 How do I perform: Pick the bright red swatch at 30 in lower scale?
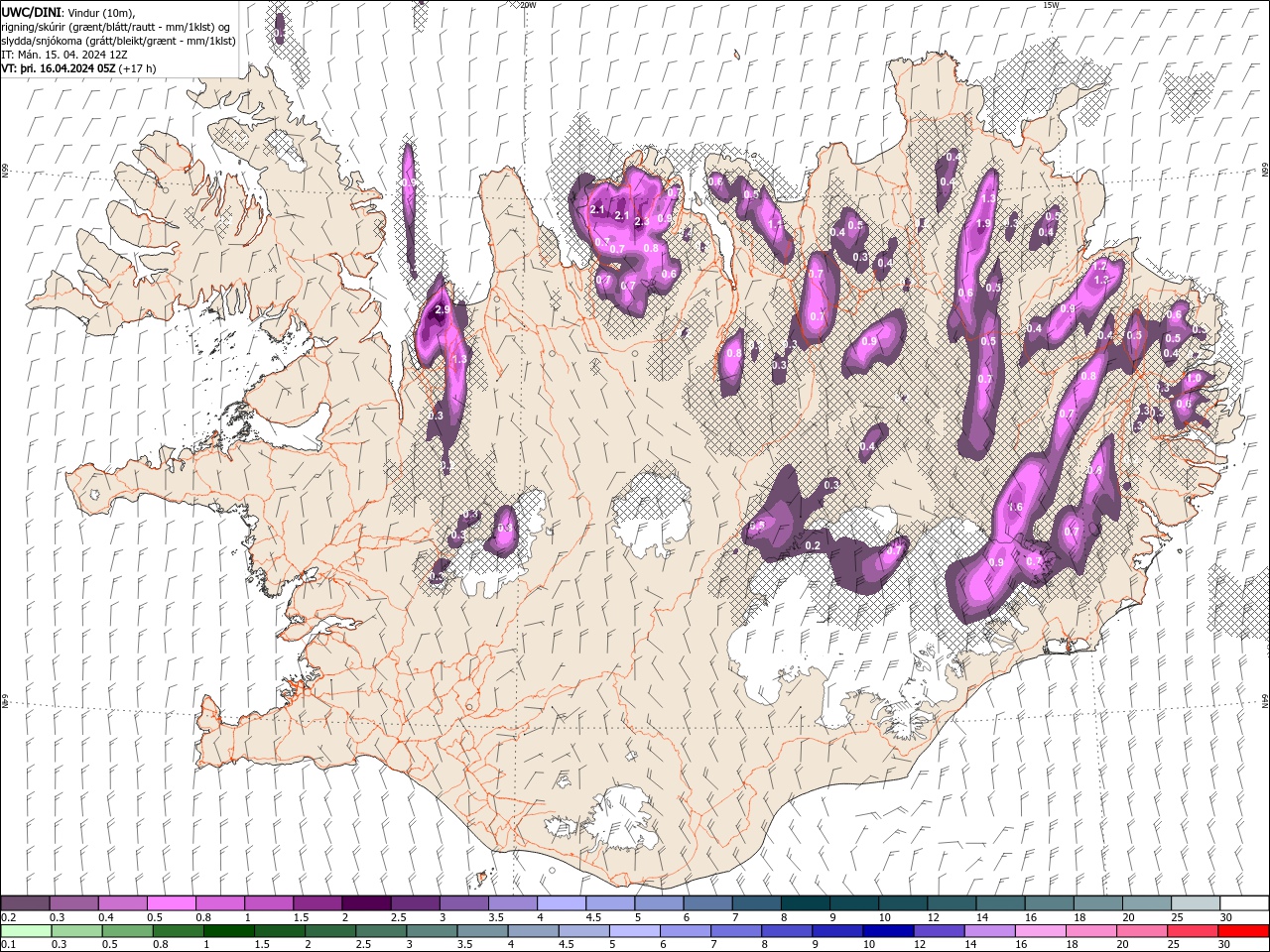tap(1243, 931)
